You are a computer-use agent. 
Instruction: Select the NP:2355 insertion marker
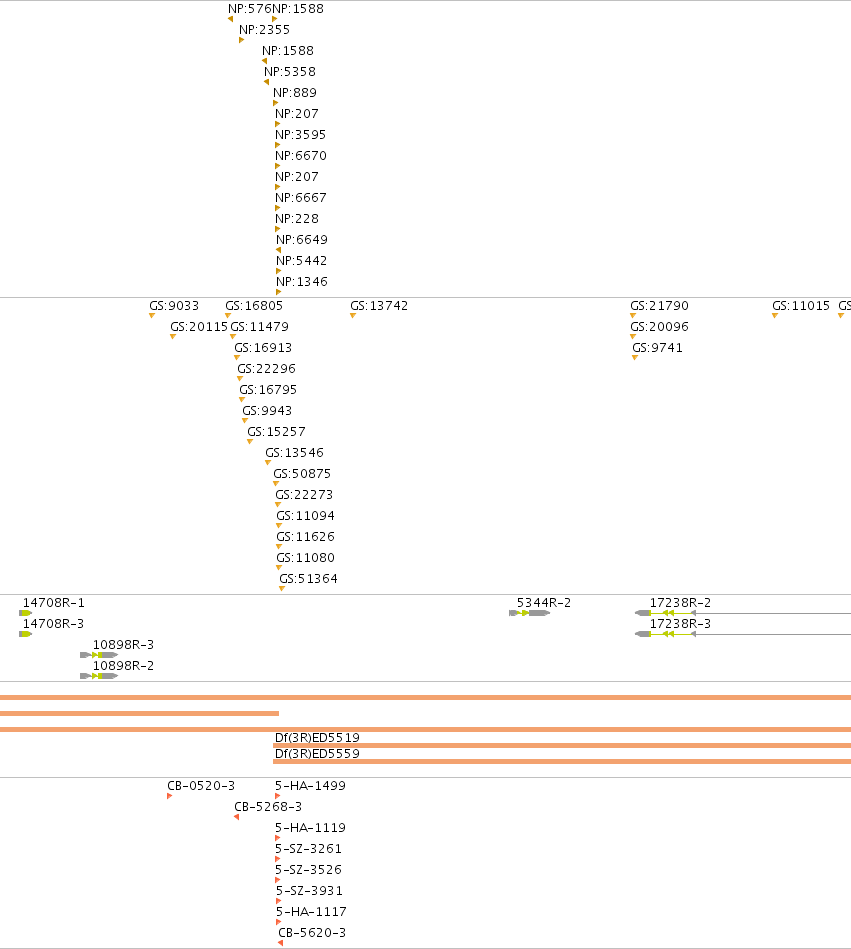pos(242,40)
